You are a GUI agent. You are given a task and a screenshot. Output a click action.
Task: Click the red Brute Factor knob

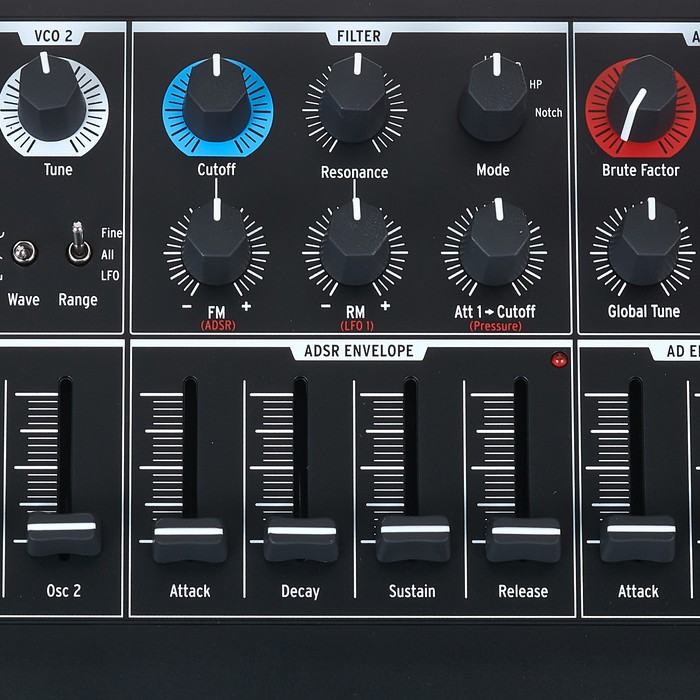pos(642,100)
